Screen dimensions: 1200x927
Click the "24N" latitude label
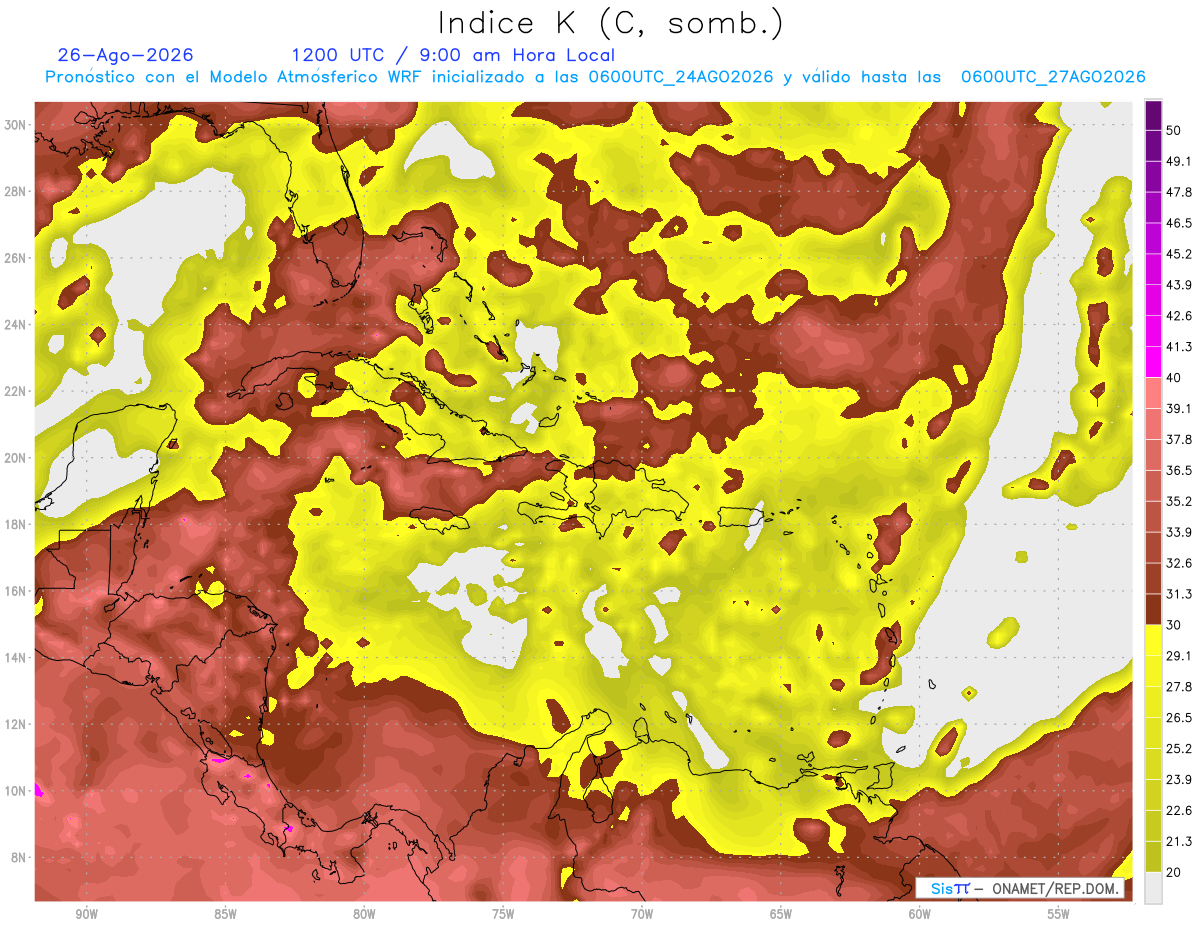pyautogui.click(x=15, y=325)
